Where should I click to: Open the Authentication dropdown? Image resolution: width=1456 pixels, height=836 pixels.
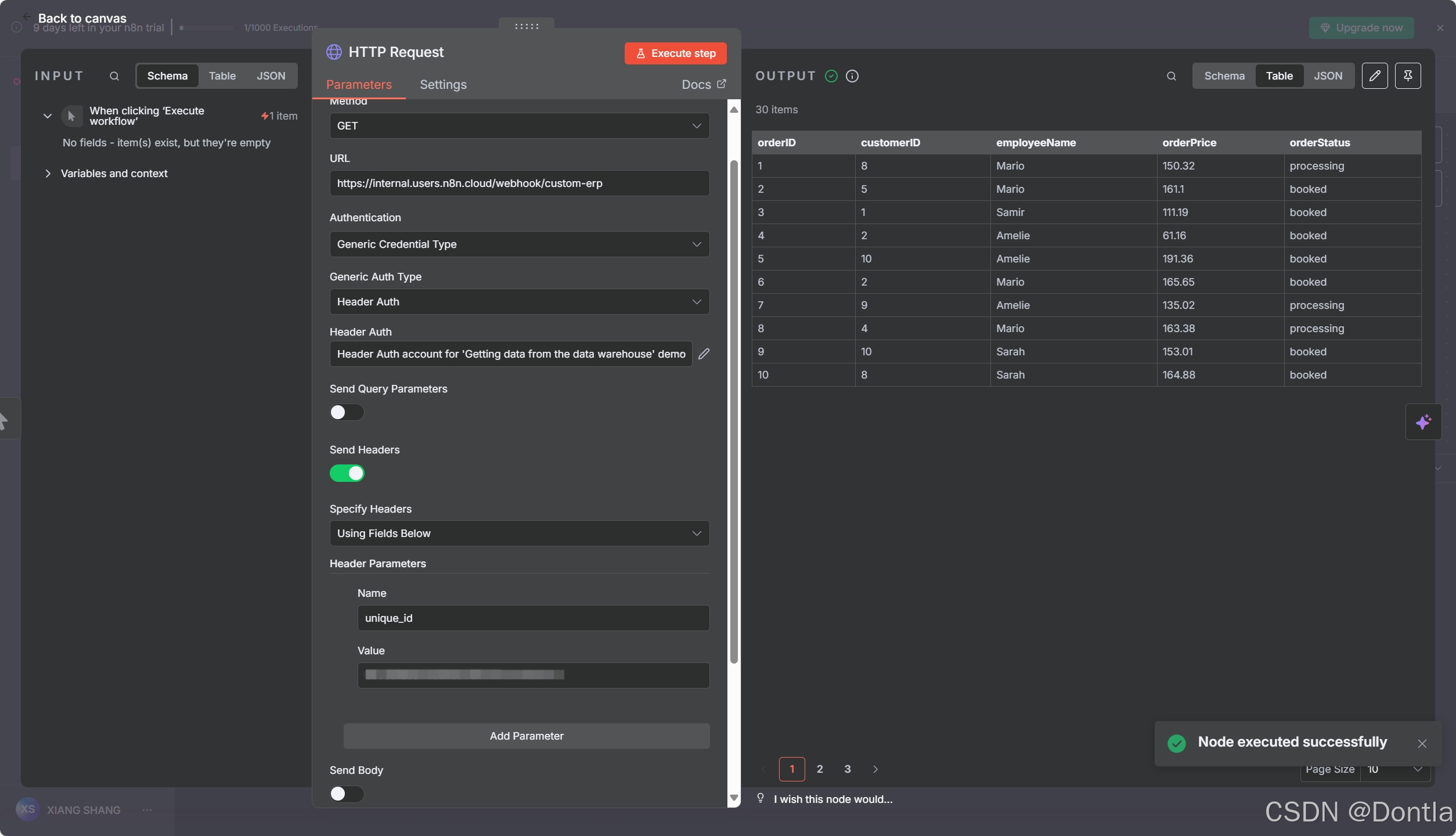pyautogui.click(x=520, y=244)
